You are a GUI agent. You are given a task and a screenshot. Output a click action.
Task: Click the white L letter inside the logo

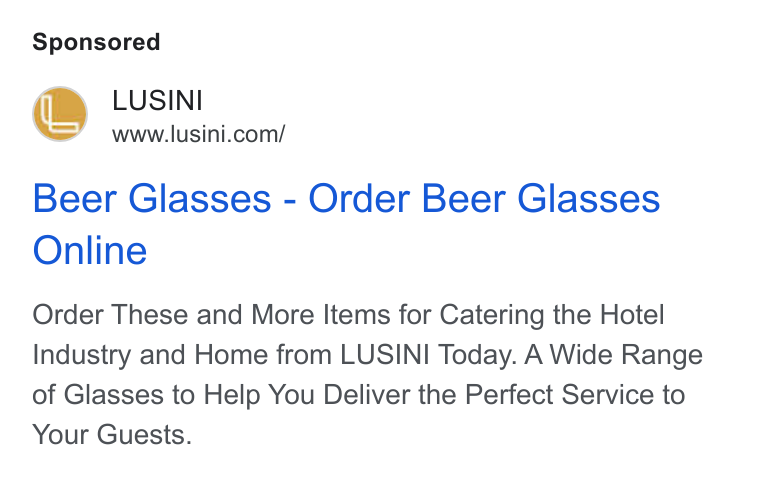point(59,114)
